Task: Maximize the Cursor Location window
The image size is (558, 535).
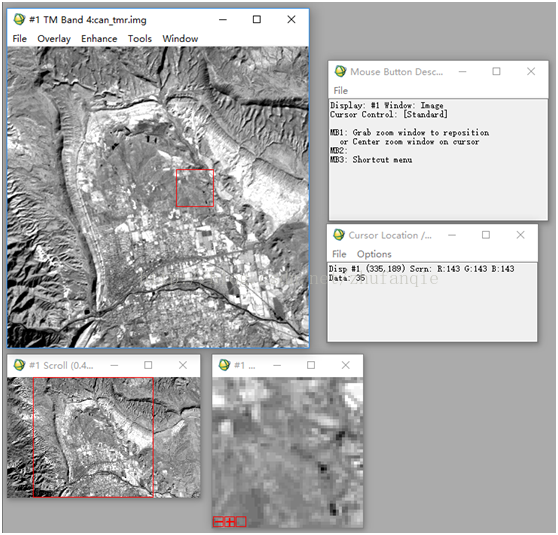Action: coord(486,235)
